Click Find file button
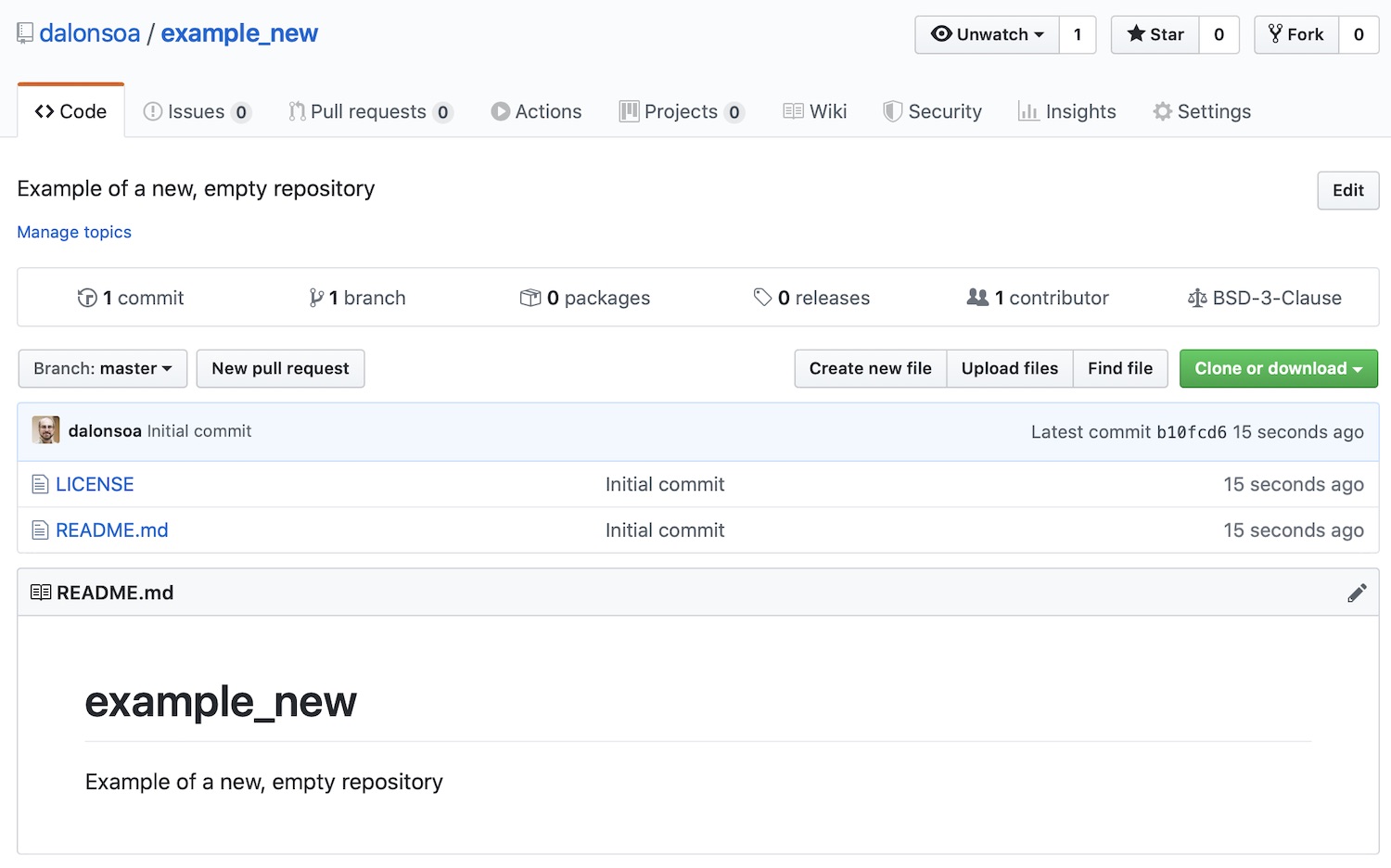 pyautogui.click(x=1120, y=368)
